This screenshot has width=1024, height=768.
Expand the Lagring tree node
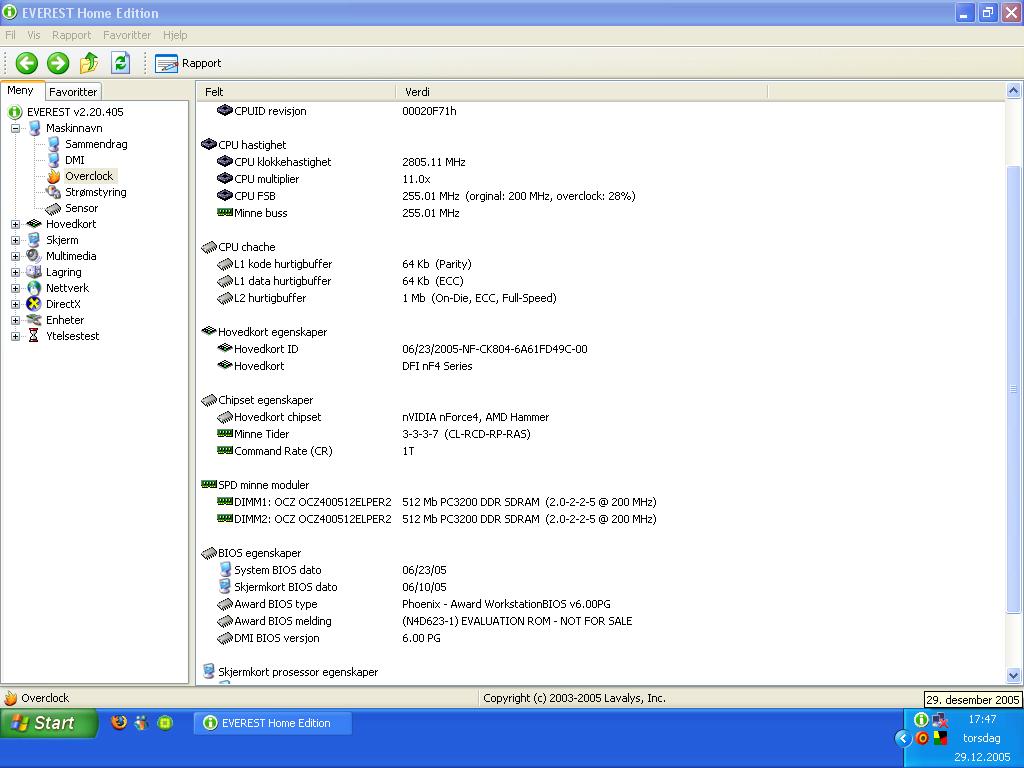pyautogui.click(x=15, y=272)
